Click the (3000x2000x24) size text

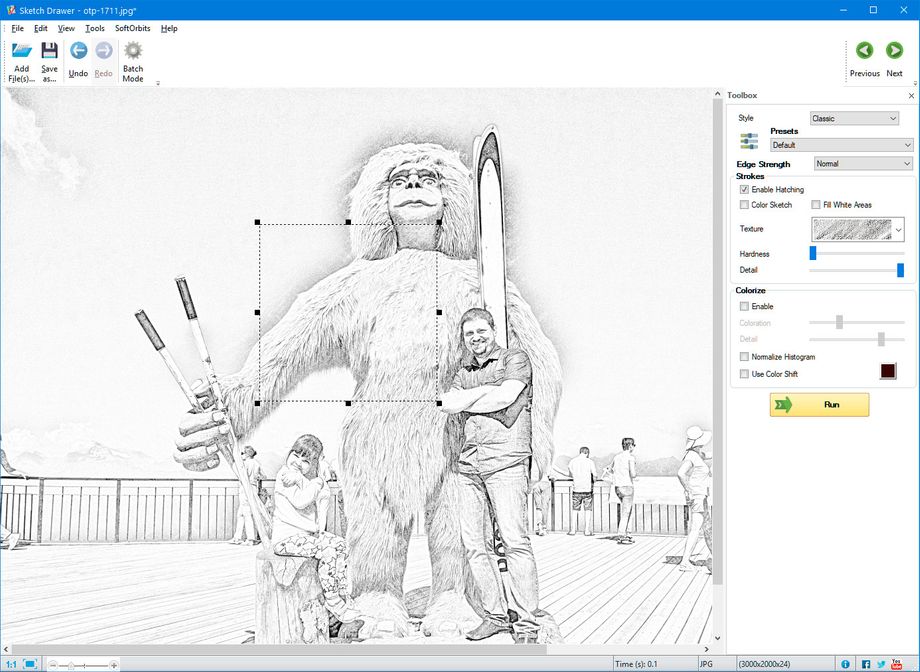pyautogui.click(x=764, y=664)
